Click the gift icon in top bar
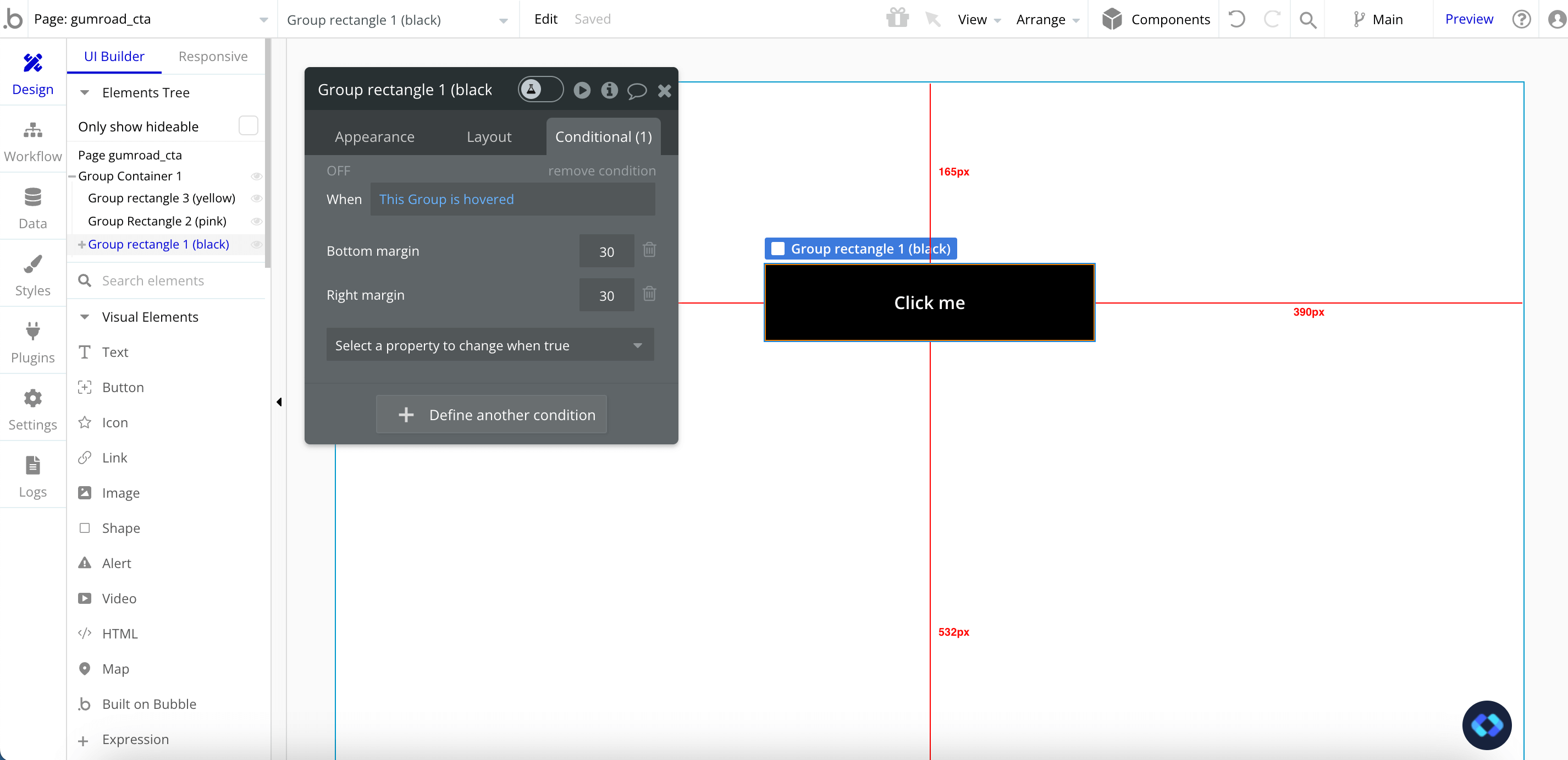Image resolution: width=1568 pixels, height=760 pixels. click(x=897, y=18)
